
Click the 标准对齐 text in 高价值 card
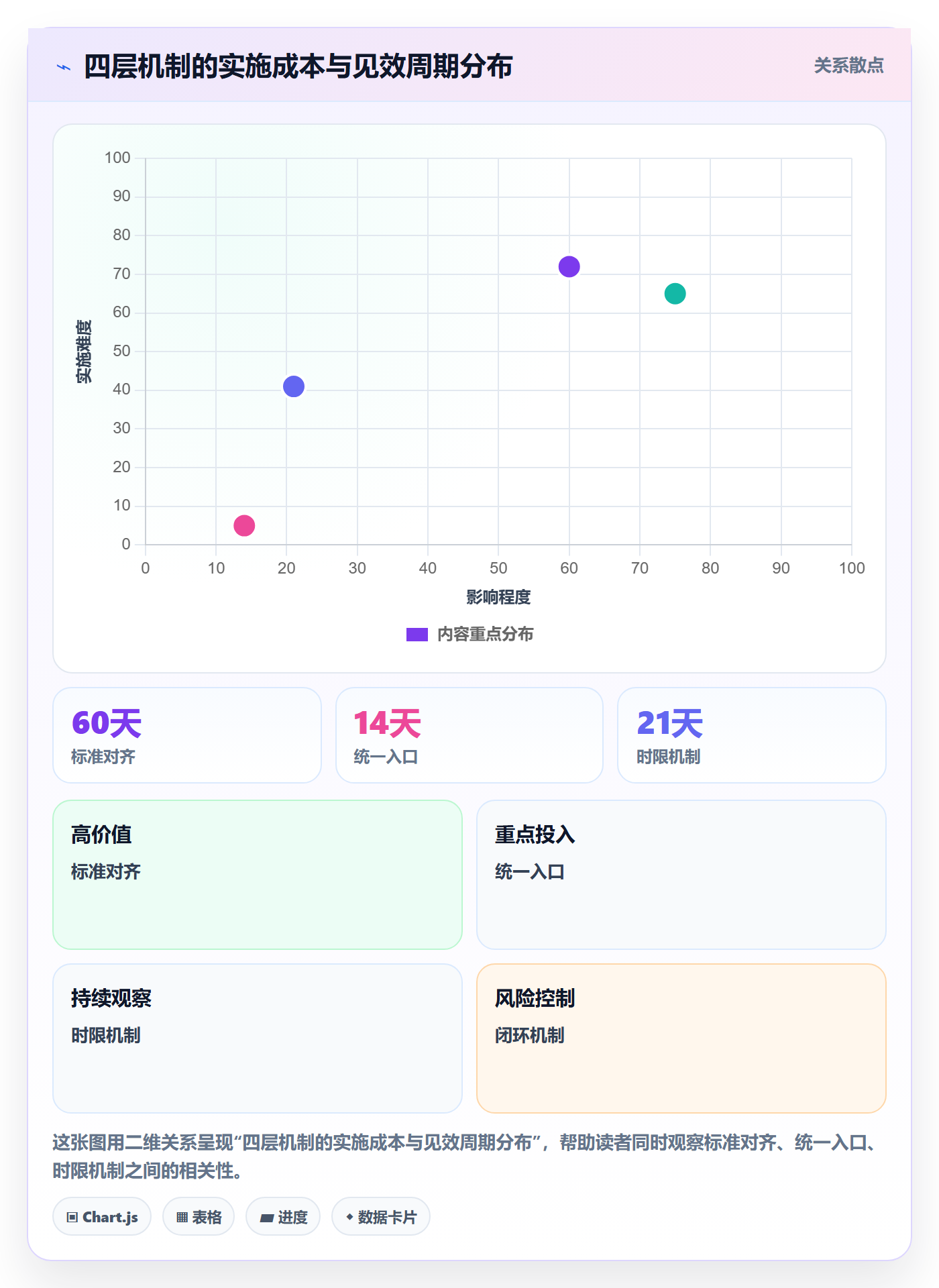point(105,872)
